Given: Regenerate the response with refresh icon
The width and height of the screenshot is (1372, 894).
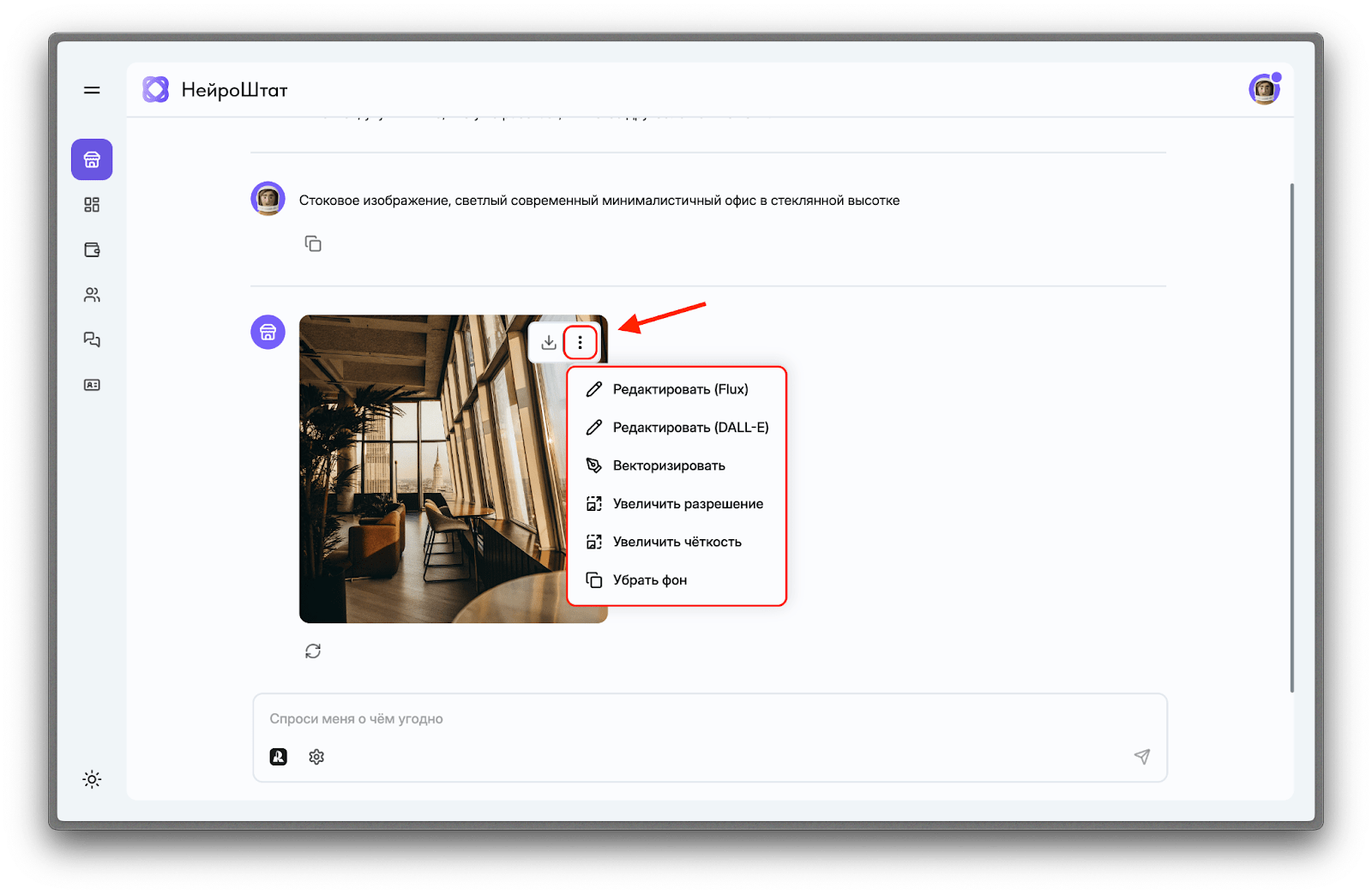Looking at the screenshot, I should coord(313,651).
